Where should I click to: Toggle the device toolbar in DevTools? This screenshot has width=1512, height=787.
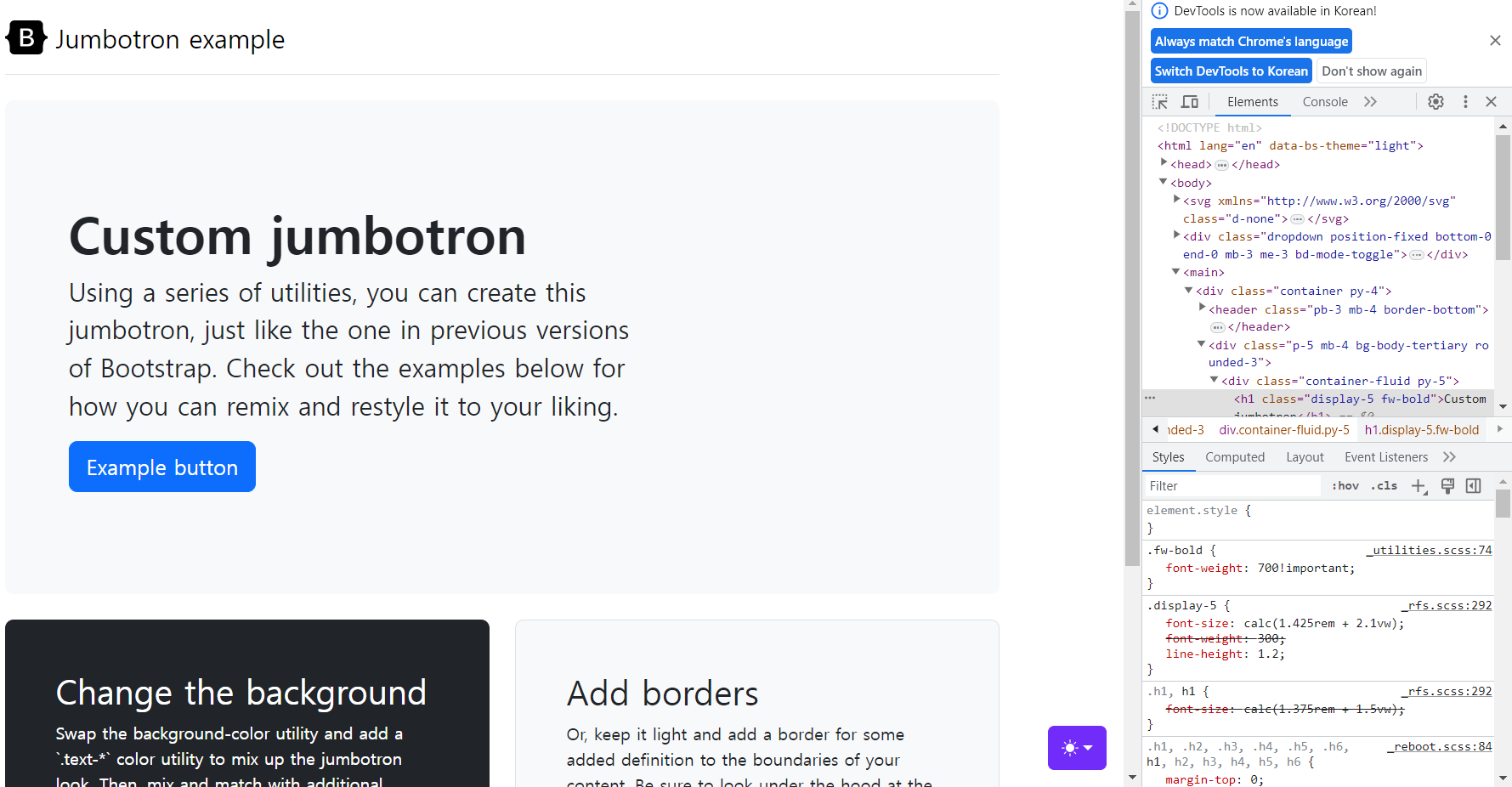pos(1190,102)
